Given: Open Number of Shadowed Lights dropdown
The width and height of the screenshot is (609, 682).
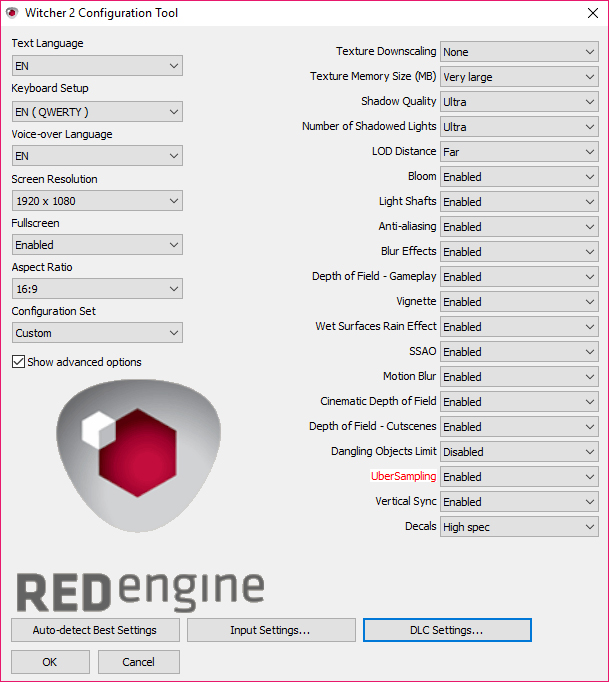Looking at the screenshot, I should 519,127.
